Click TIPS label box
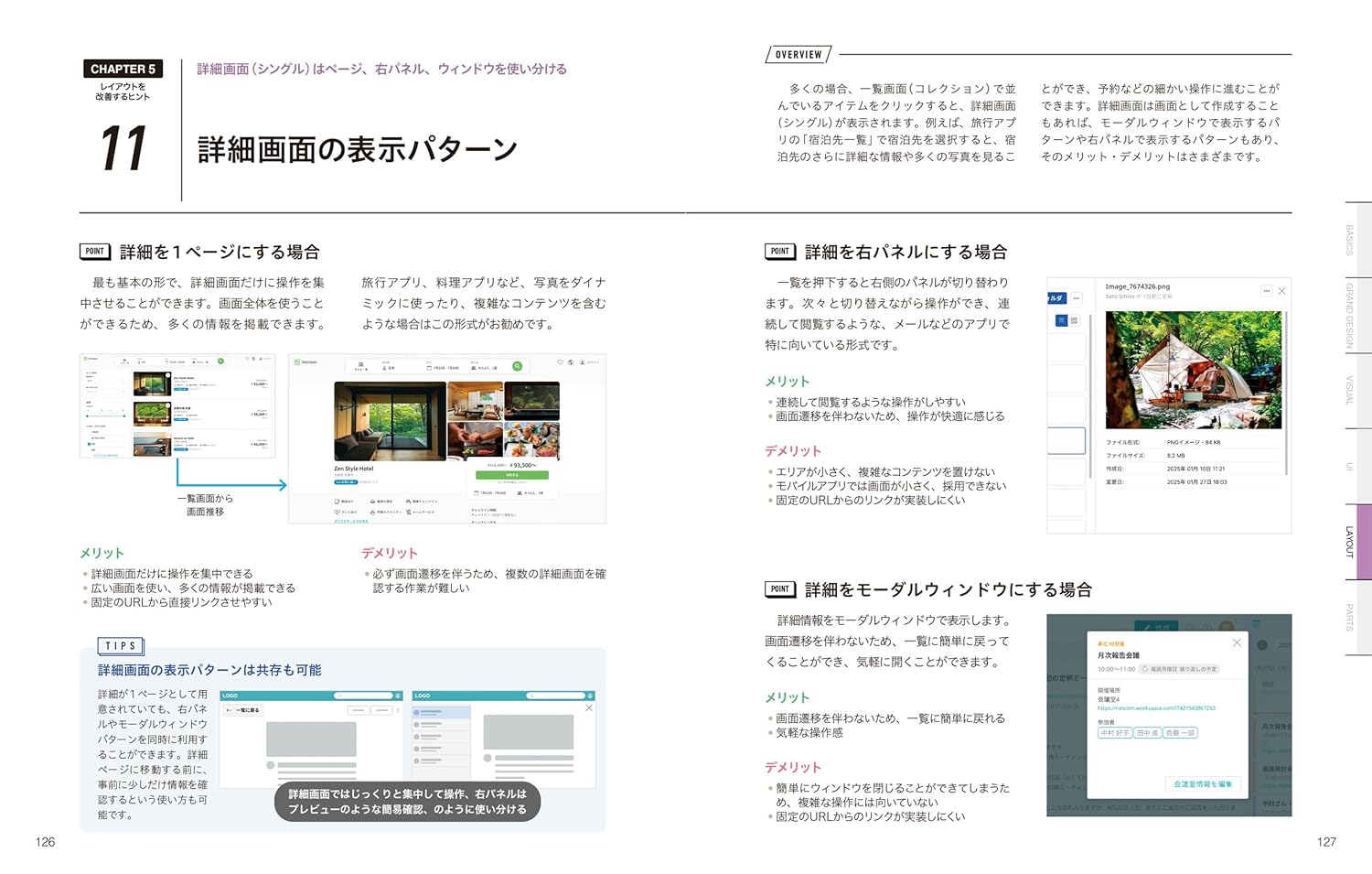 pyautogui.click(x=121, y=646)
